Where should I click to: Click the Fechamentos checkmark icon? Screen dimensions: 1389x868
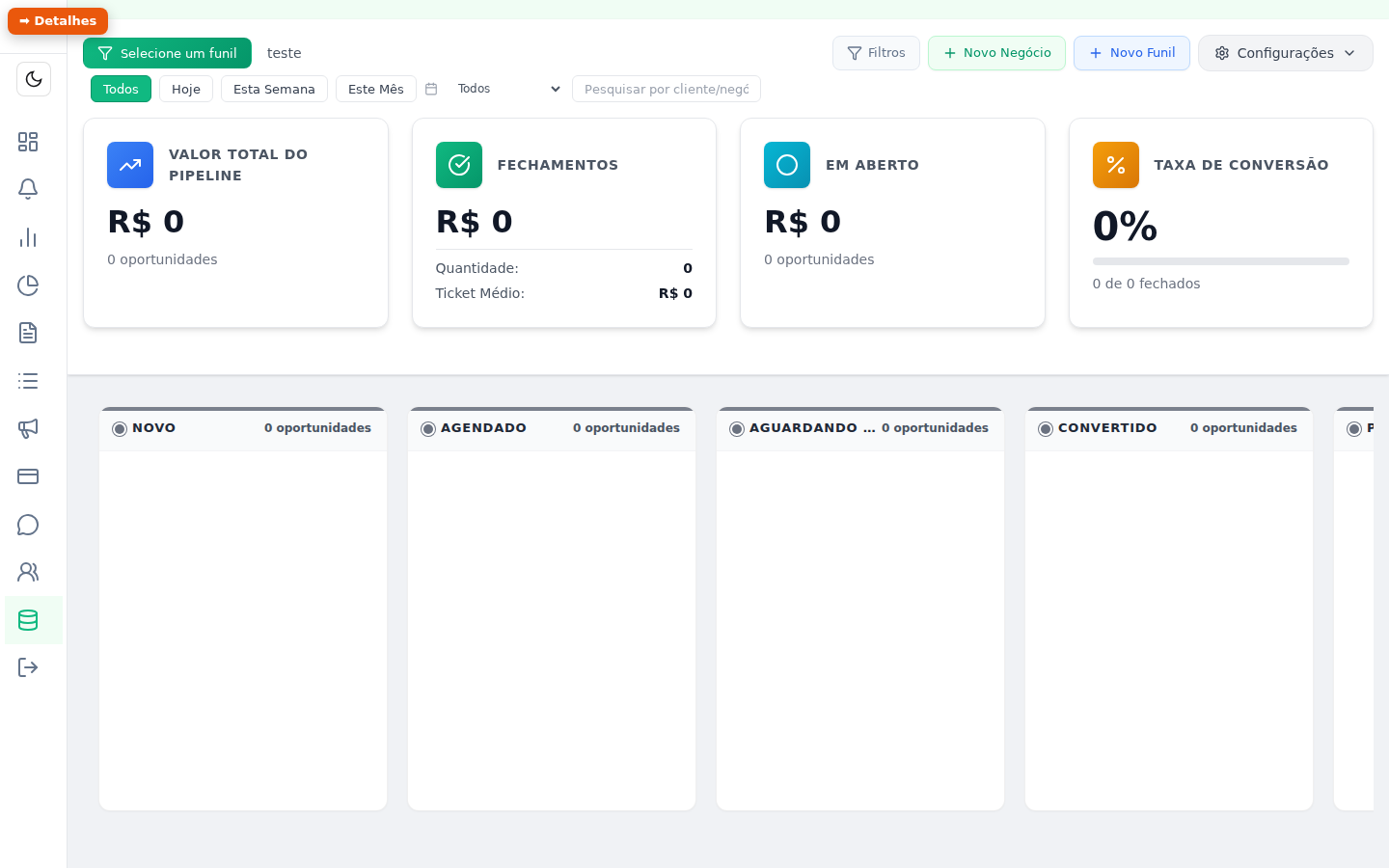[x=459, y=165]
